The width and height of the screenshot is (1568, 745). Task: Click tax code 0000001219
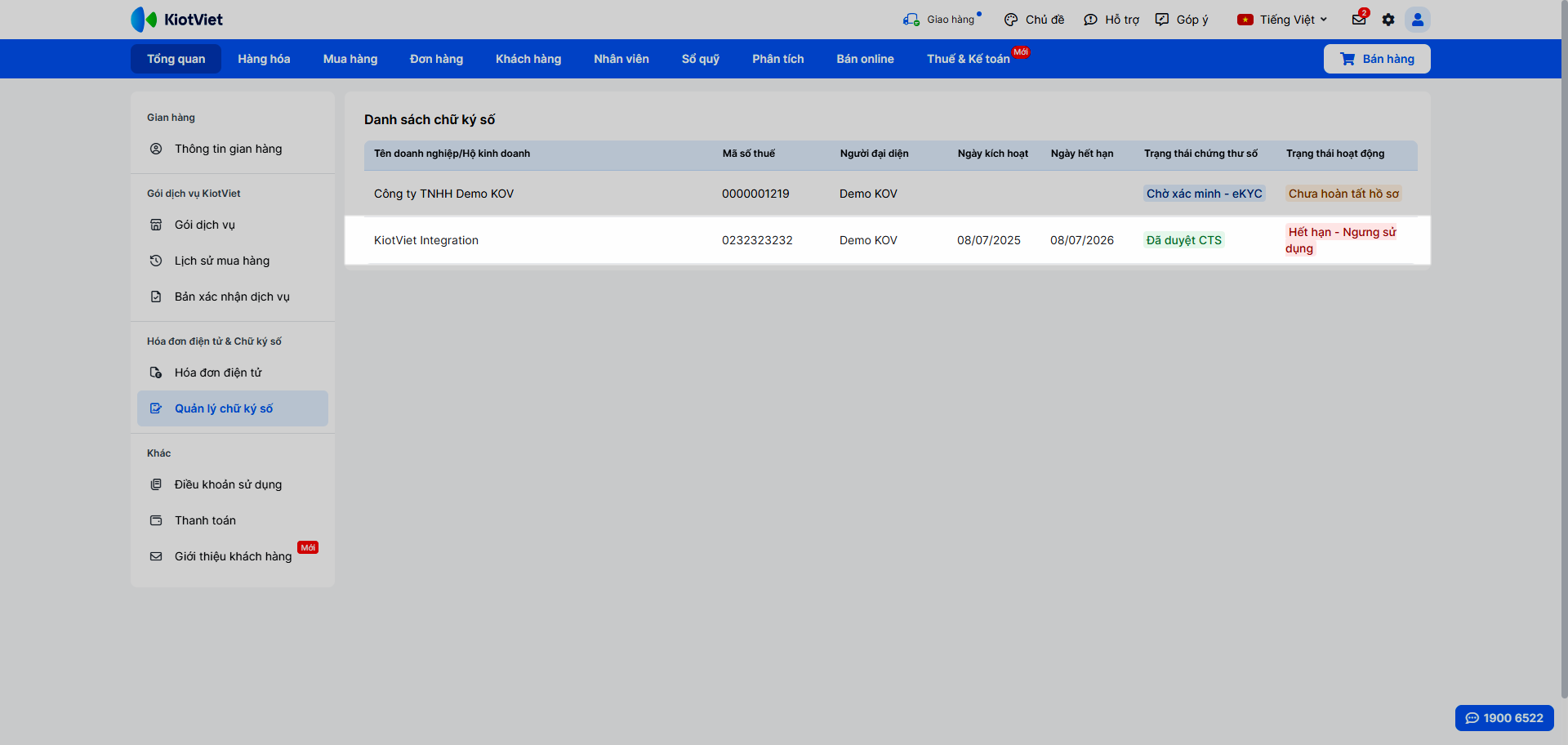[x=755, y=194]
